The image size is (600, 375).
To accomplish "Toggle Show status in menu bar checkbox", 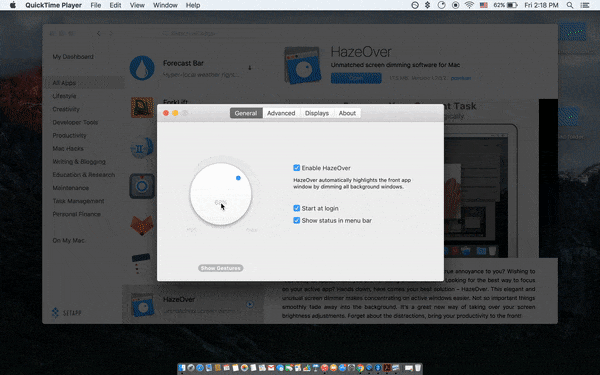I will pos(297,220).
